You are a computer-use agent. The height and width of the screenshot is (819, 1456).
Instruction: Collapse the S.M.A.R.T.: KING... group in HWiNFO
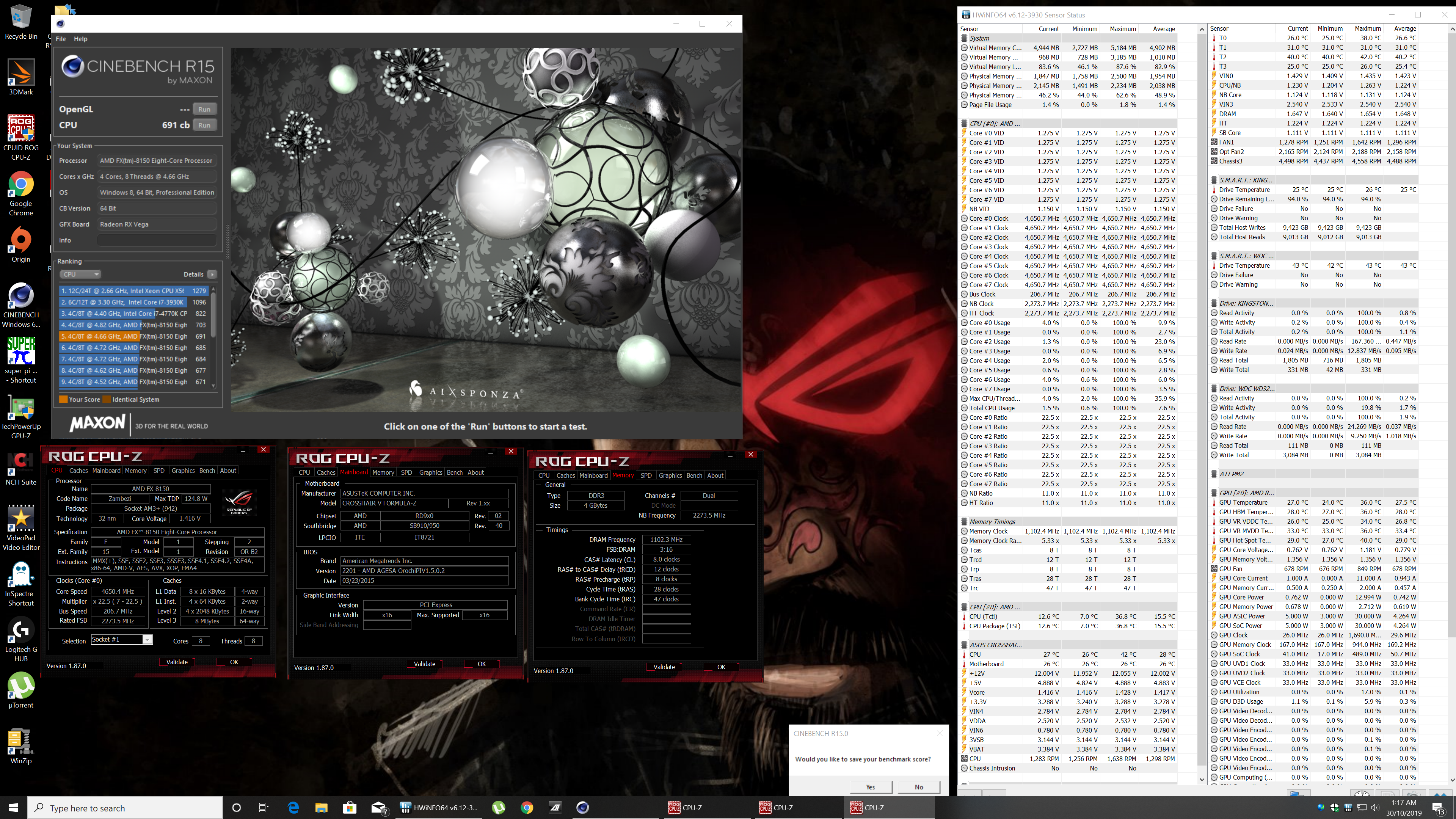click(1214, 180)
